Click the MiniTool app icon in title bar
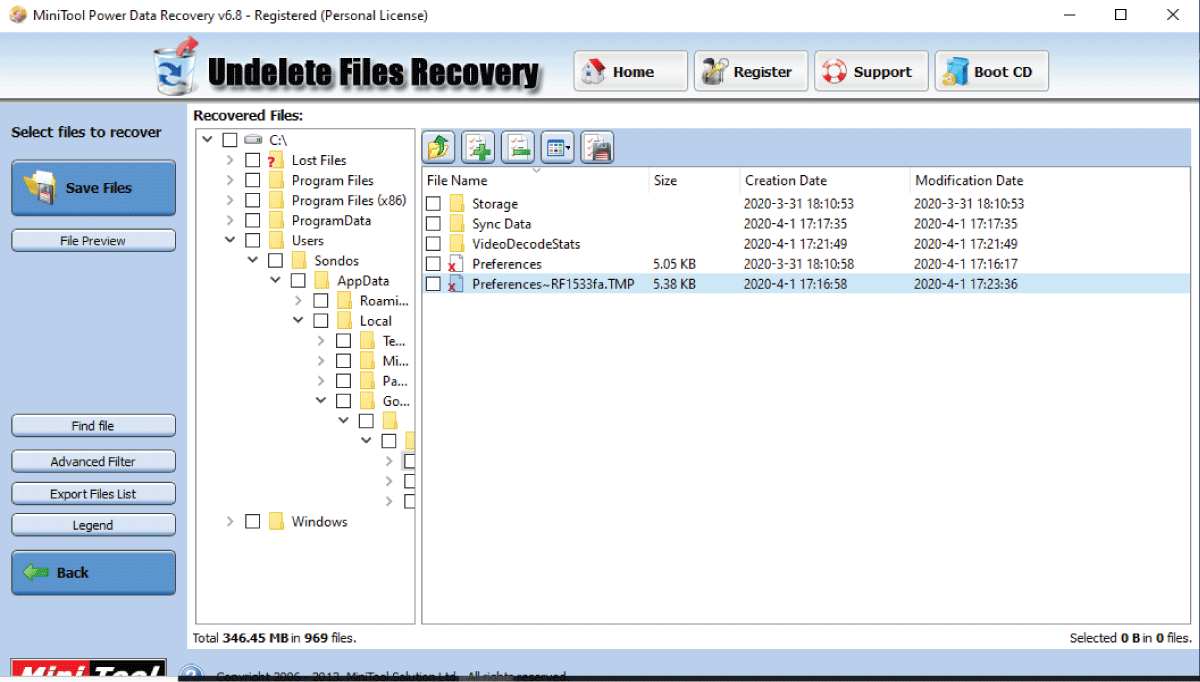The height and width of the screenshot is (682, 1200). tap(17, 15)
